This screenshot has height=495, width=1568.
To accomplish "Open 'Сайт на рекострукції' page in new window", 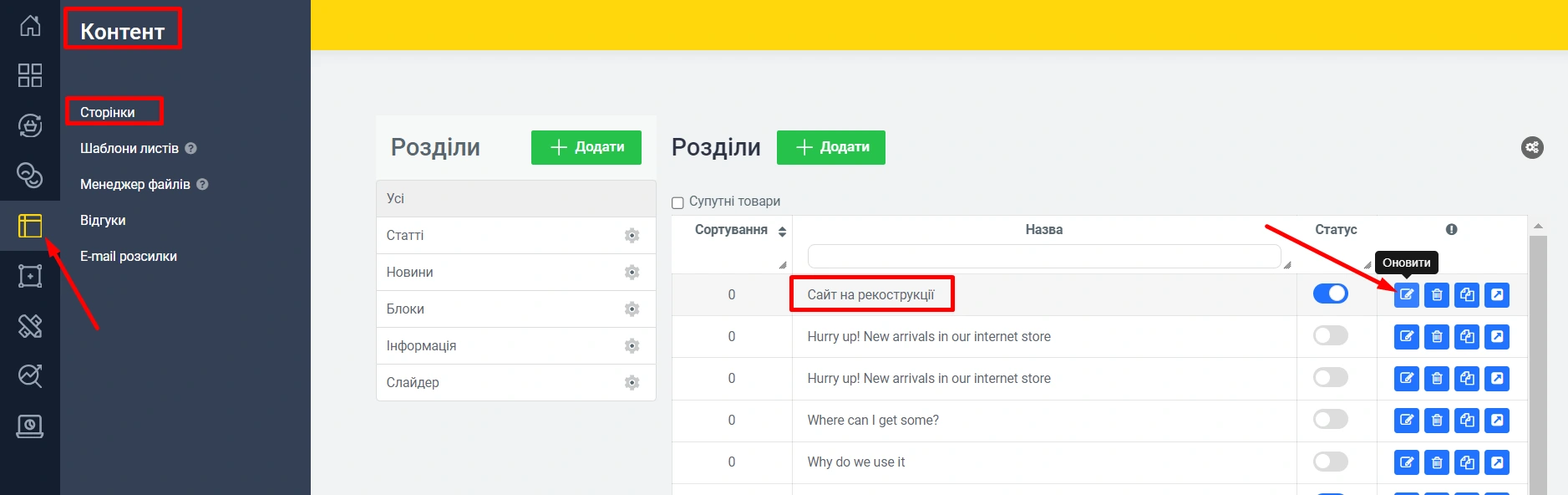I will pos(1497,295).
